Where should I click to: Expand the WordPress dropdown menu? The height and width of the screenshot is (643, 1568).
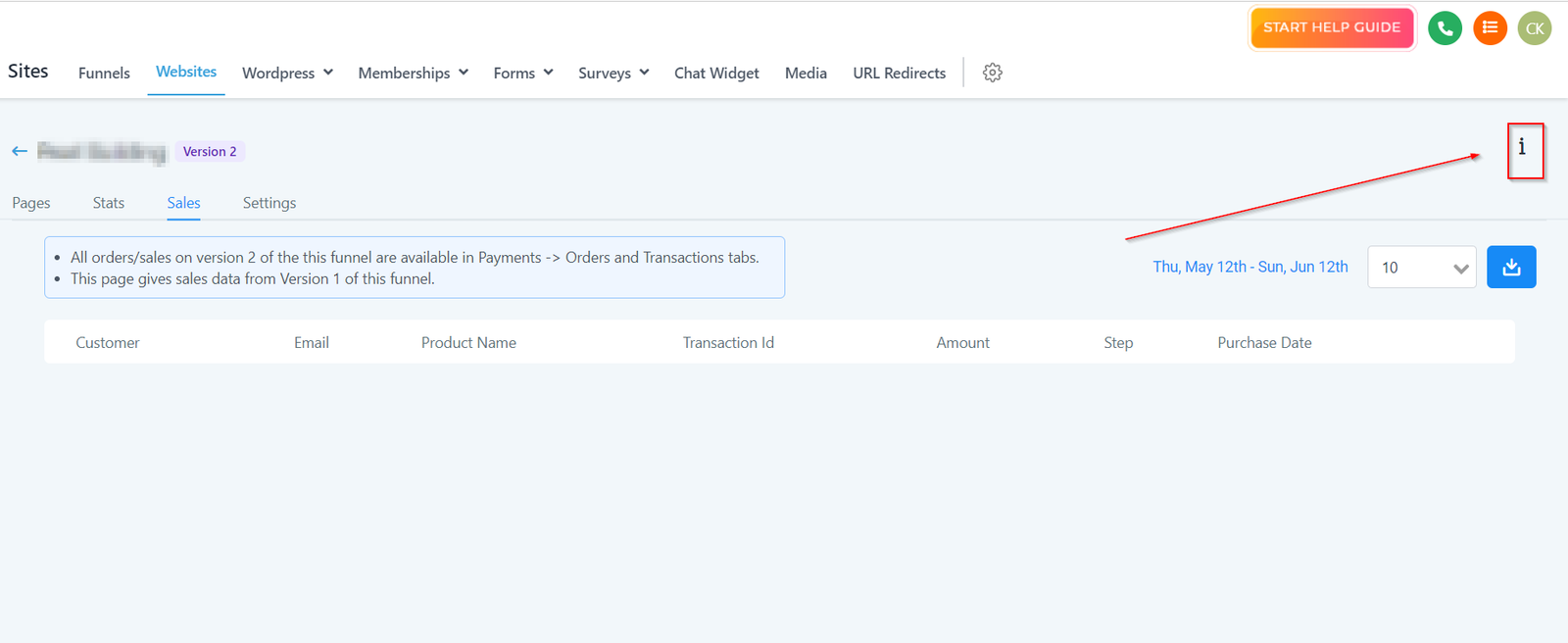pyautogui.click(x=287, y=73)
